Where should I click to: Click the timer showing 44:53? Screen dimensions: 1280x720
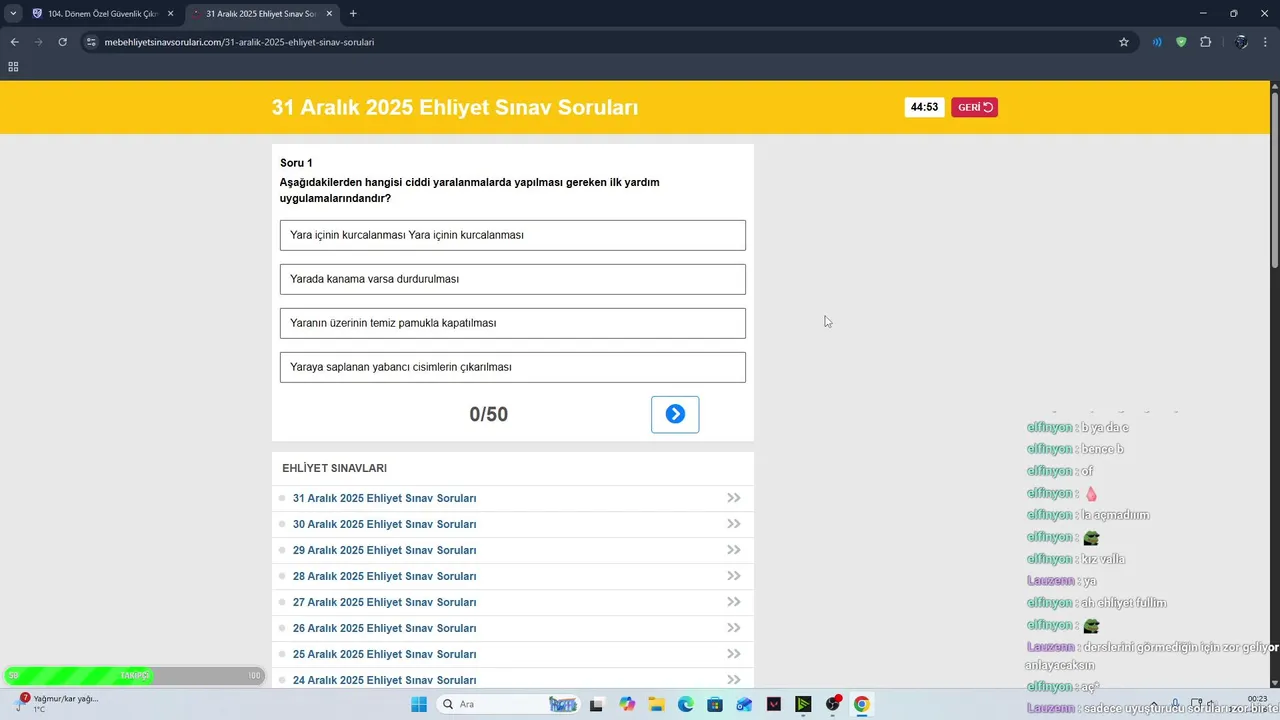[924, 107]
